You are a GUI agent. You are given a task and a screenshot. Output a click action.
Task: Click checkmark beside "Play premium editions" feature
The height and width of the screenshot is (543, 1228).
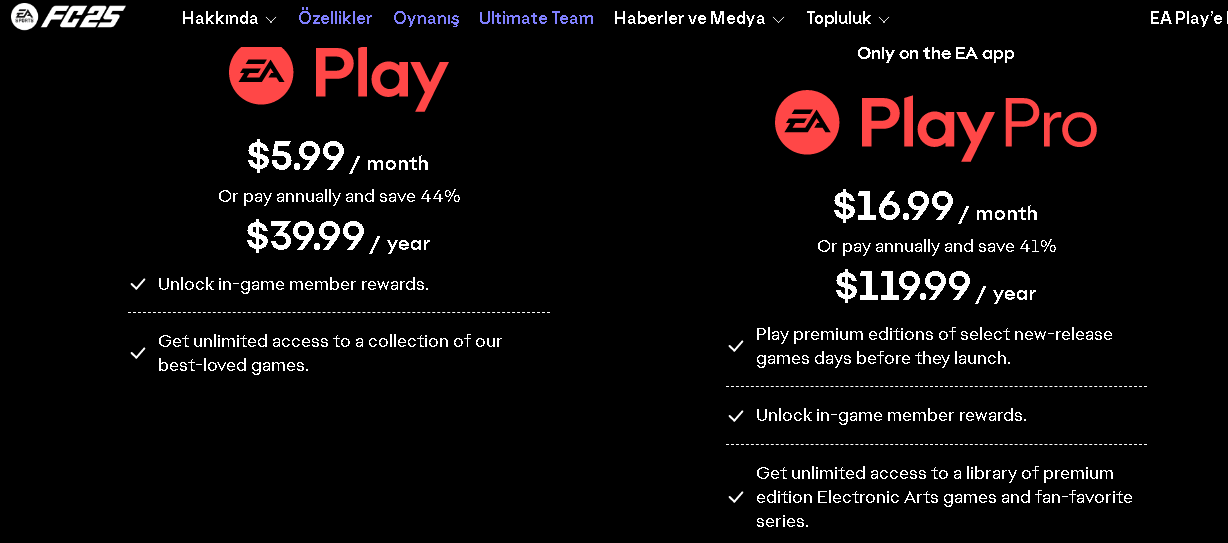[736, 346]
